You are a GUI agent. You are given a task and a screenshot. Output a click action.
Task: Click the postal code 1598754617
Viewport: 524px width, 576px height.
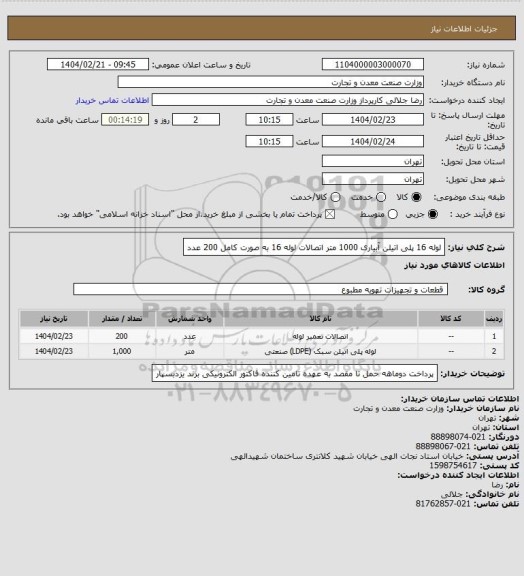pyautogui.click(x=453, y=465)
